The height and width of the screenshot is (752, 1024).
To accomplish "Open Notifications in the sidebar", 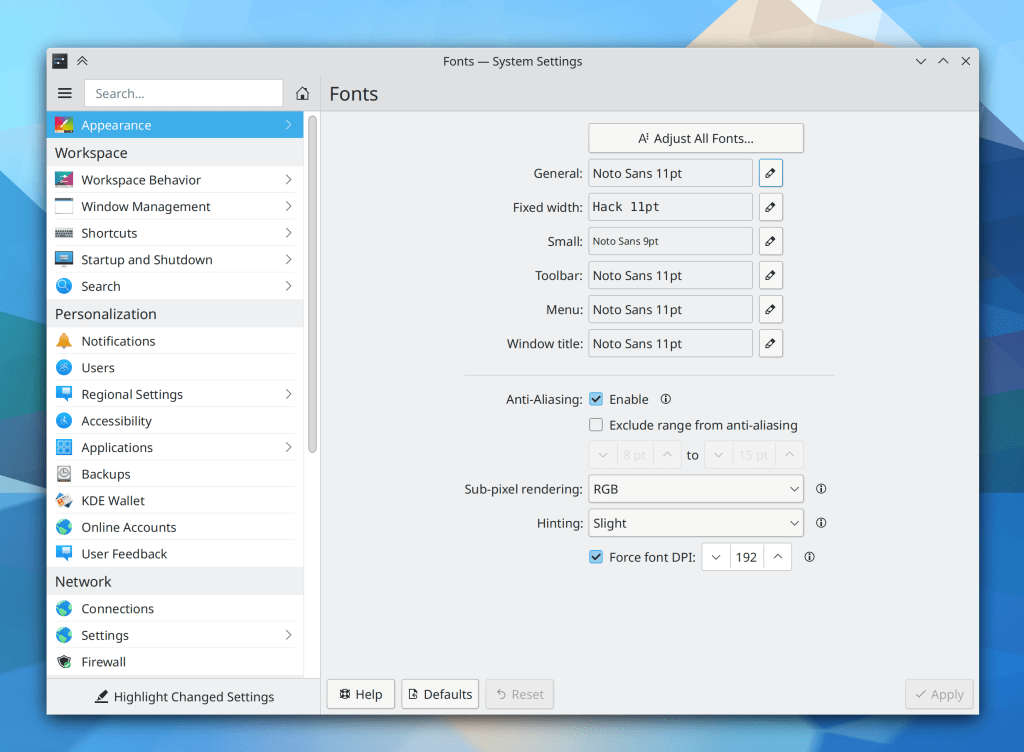I will click(x=118, y=341).
